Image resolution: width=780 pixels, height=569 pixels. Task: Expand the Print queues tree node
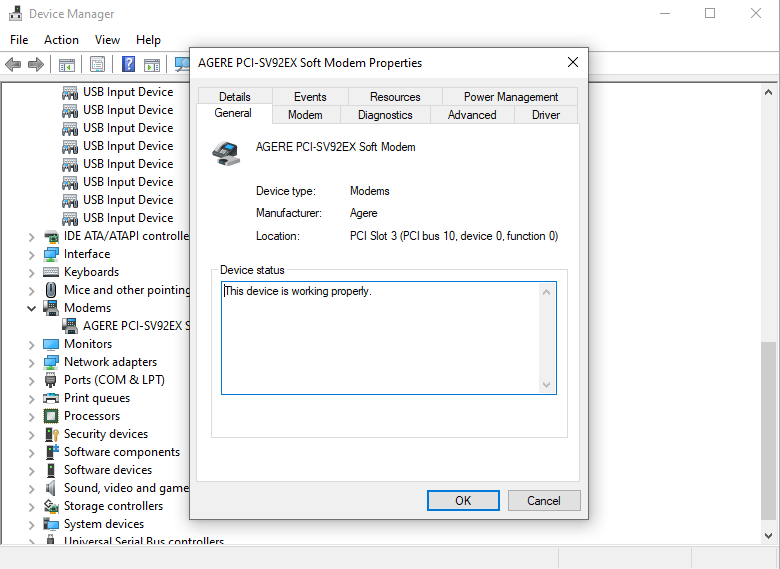(x=31, y=399)
